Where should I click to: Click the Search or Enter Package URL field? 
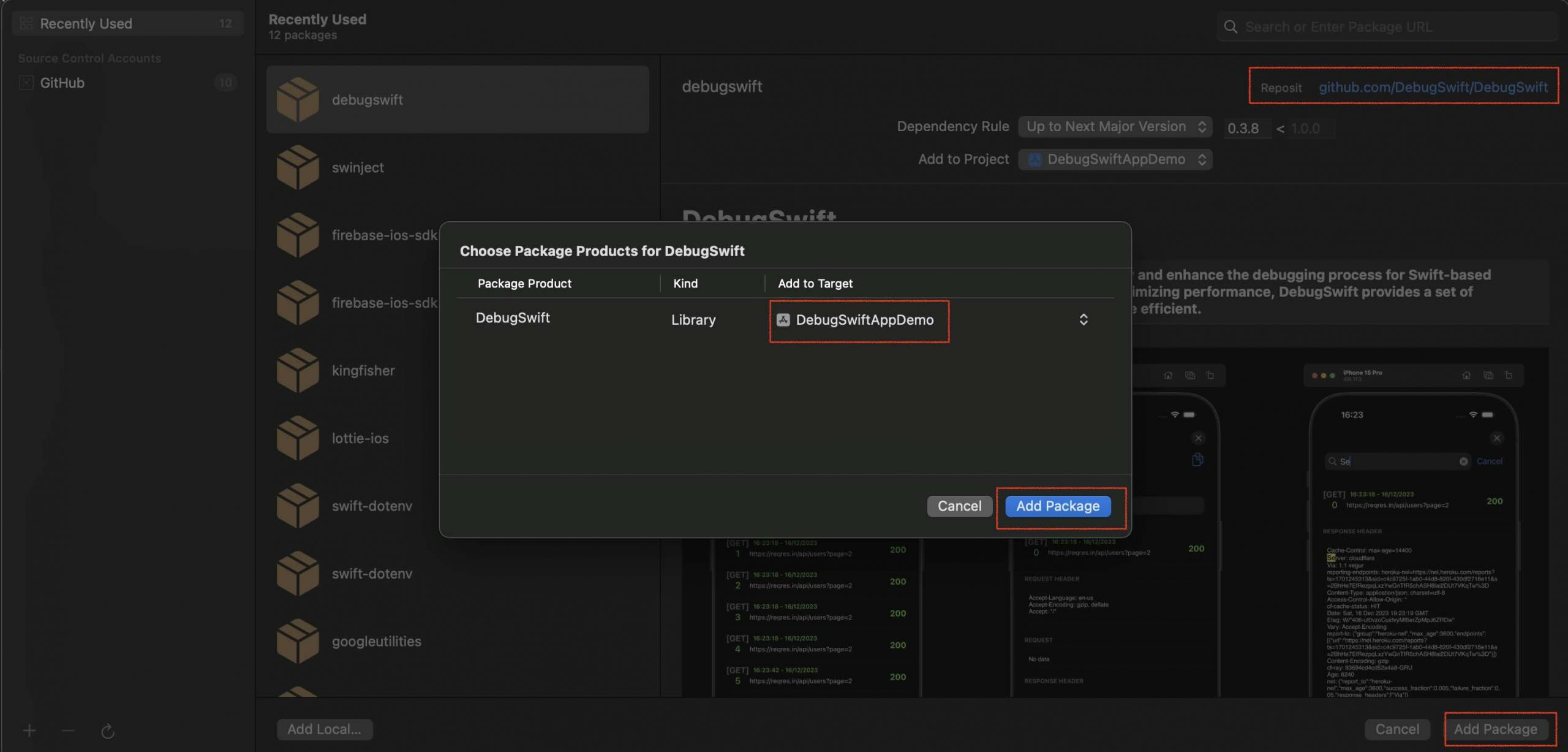click(1387, 26)
